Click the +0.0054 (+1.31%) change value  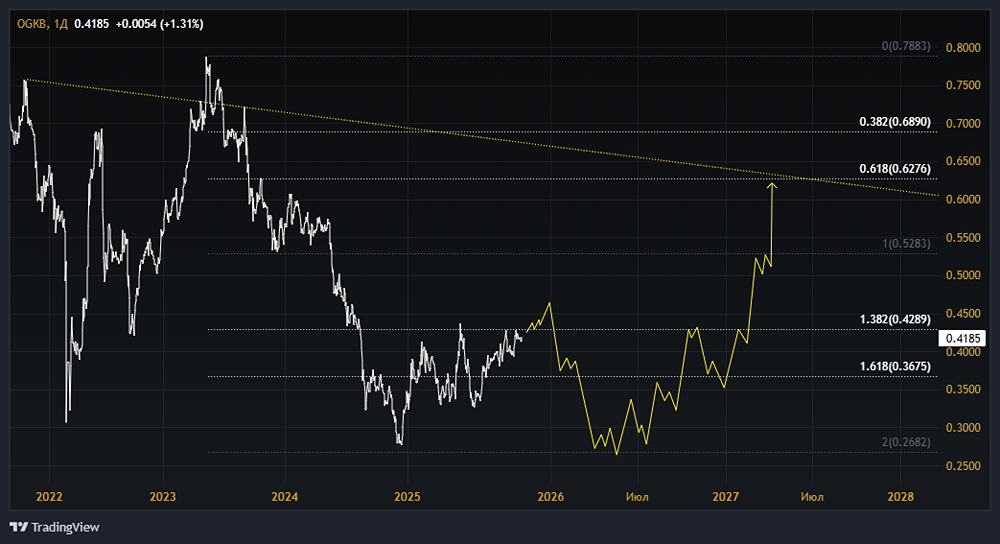159,24
